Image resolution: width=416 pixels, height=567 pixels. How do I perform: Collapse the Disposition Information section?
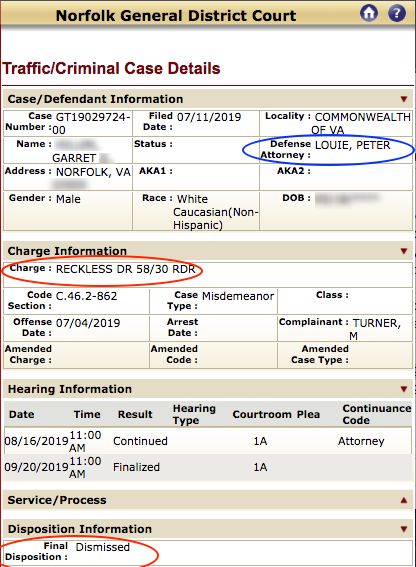(404, 529)
